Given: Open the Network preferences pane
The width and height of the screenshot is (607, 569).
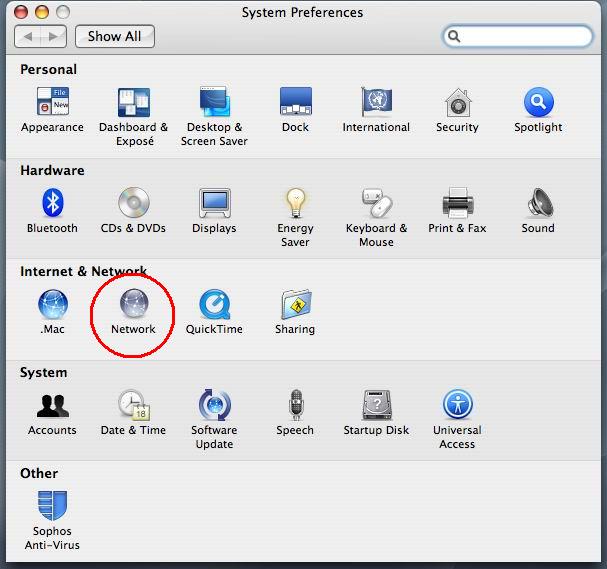Looking at the screenshot, I should [133, 305].
